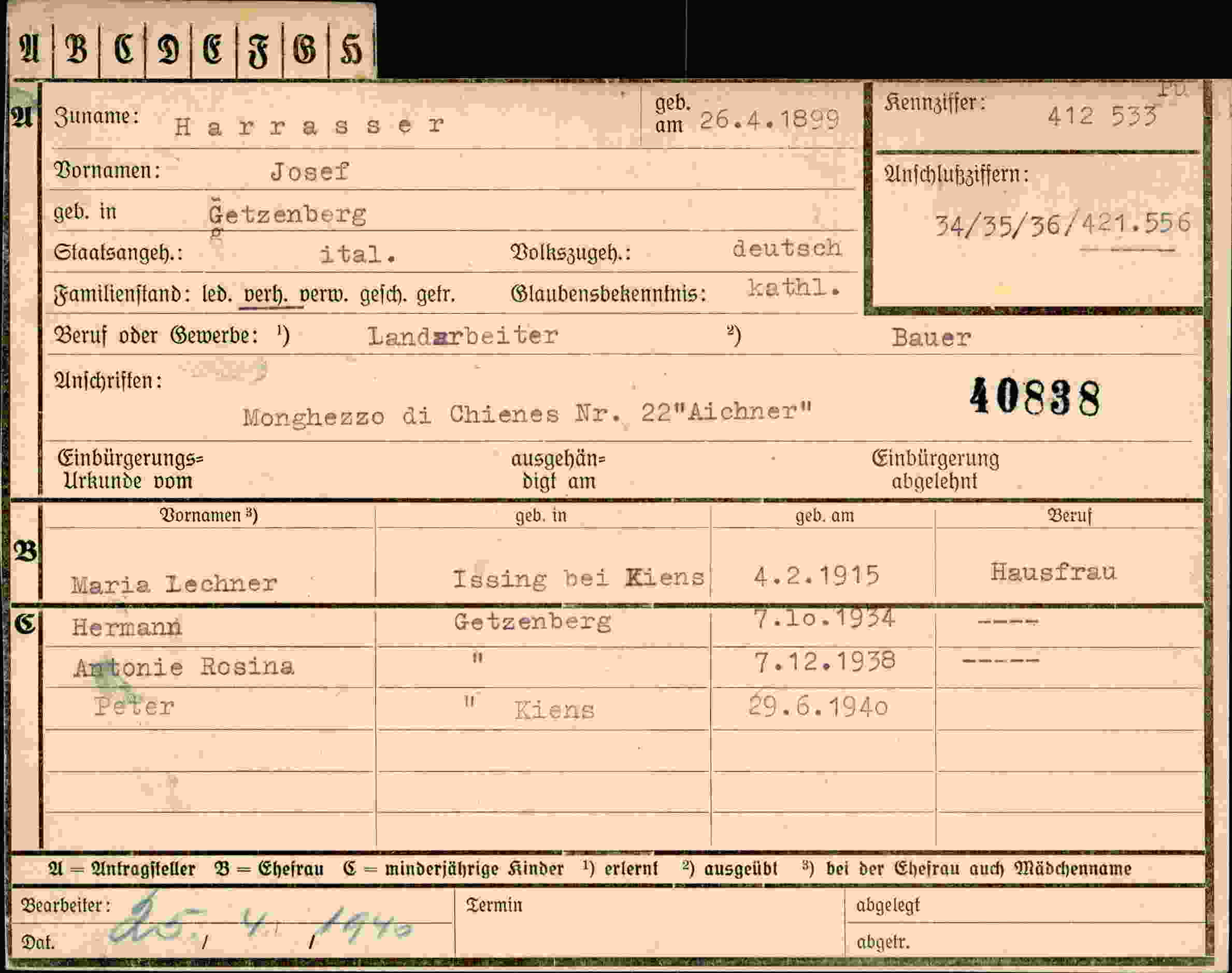Screen dimensions: 1232x973
Task: Click 'Einbürgerungs-Urkunde vom' label
Action: coord(130,470)
